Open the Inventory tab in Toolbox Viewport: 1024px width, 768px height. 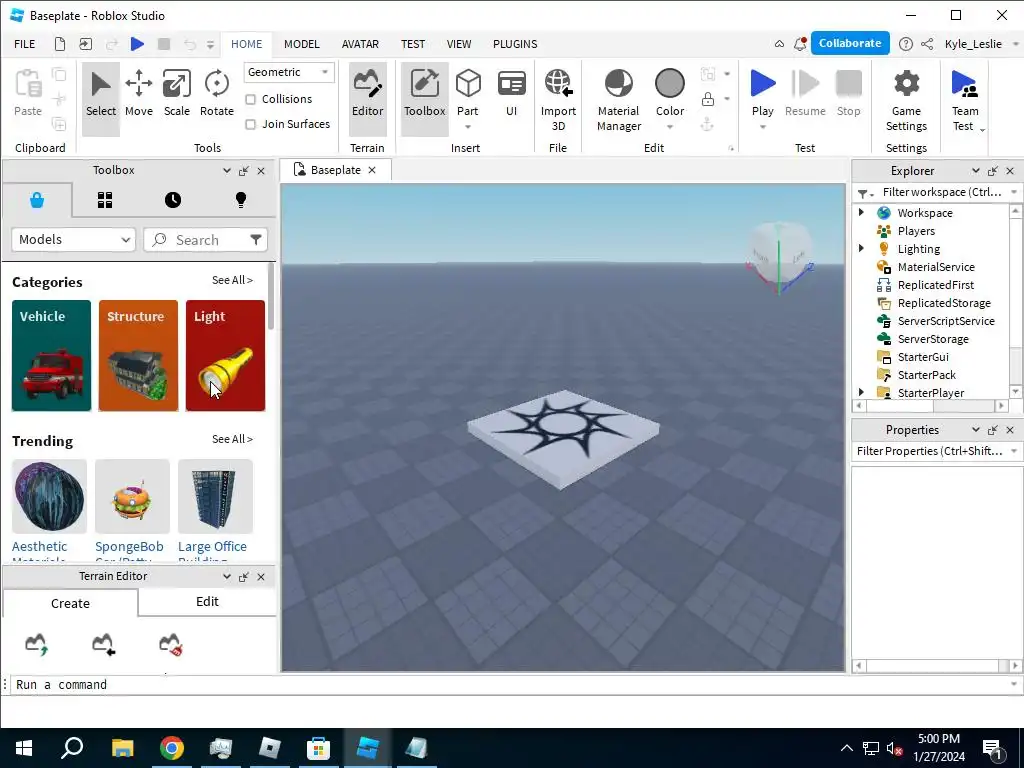pyautogui.click(x=105, y=200)
